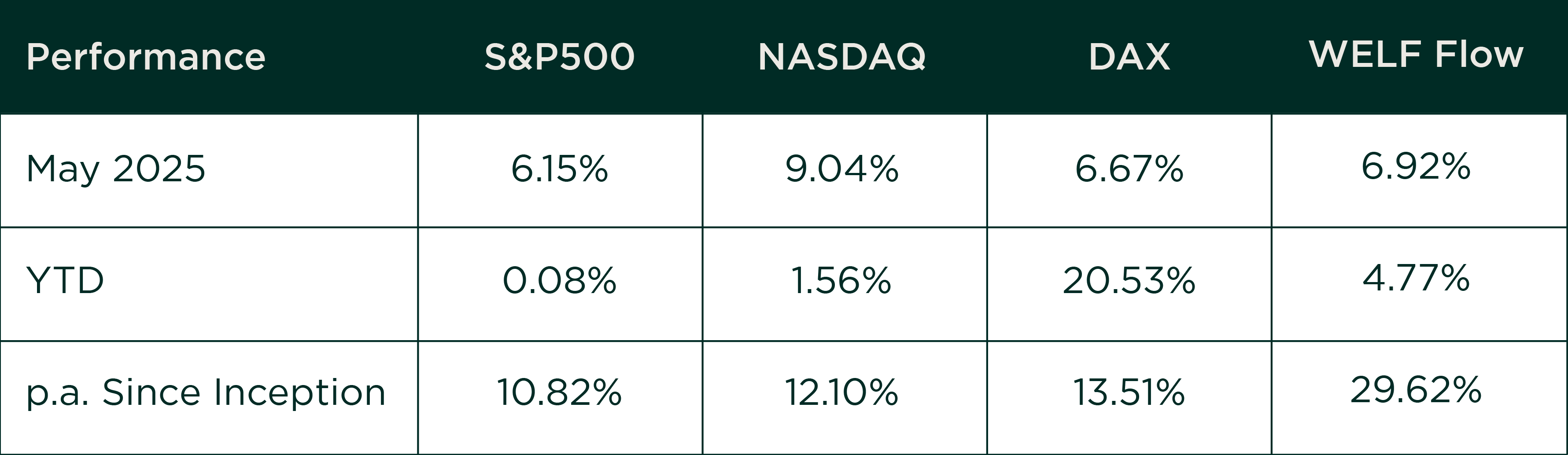Click the WELF Flow column header
The image size is (1568, 455).
tap(1416, 54)
